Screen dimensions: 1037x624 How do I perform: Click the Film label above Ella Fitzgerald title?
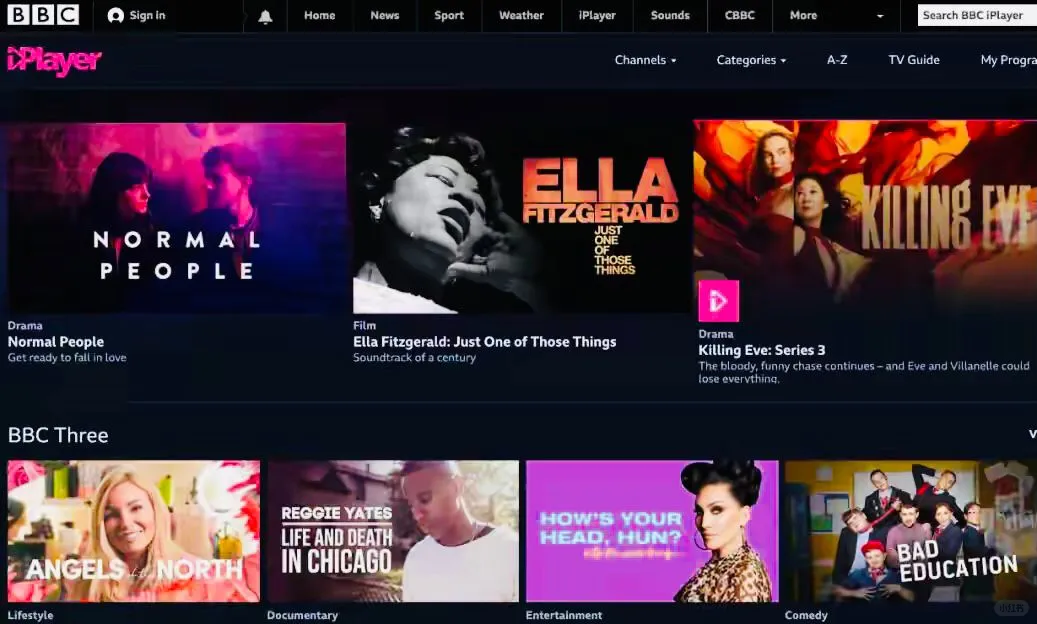tap(364, 325)
